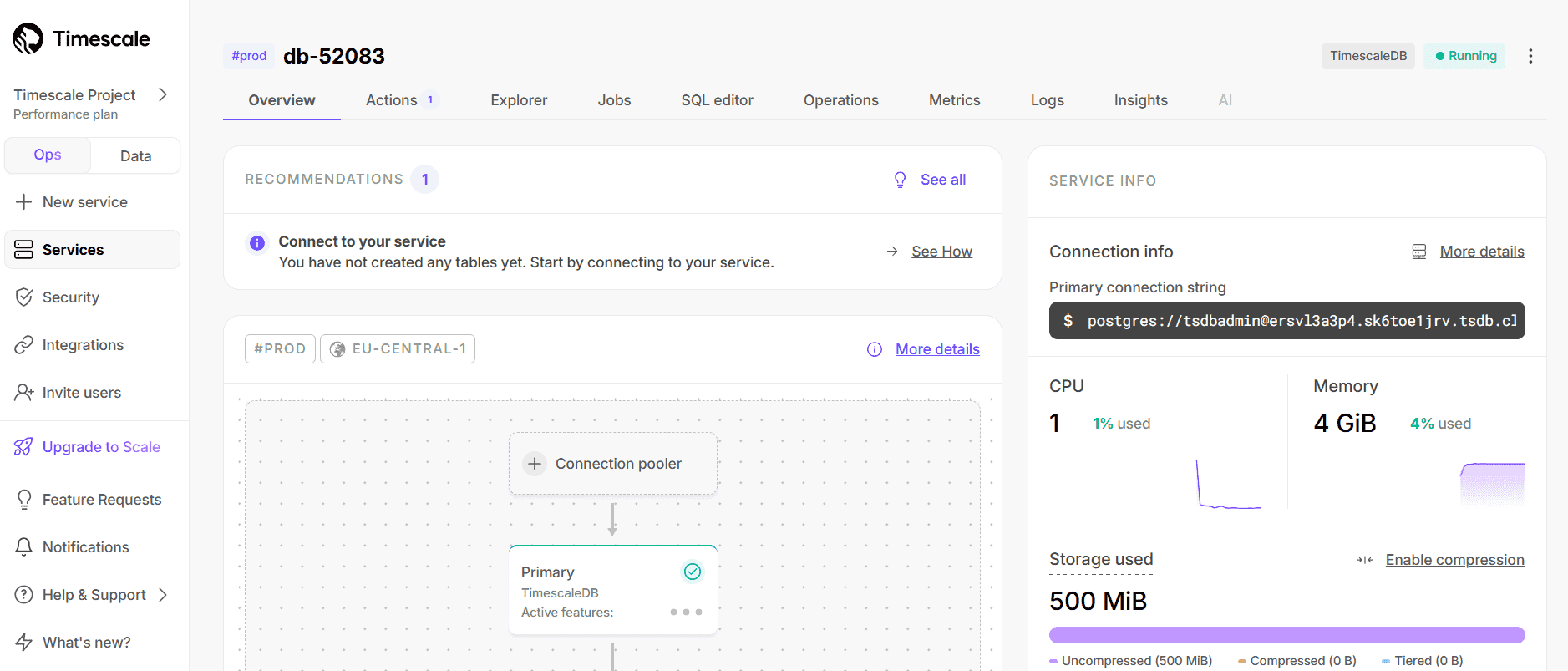Image resolution: width=1568 pixels, height=671 pixels.
Task: Add a Connection pooler
Action: pos(613,464)
